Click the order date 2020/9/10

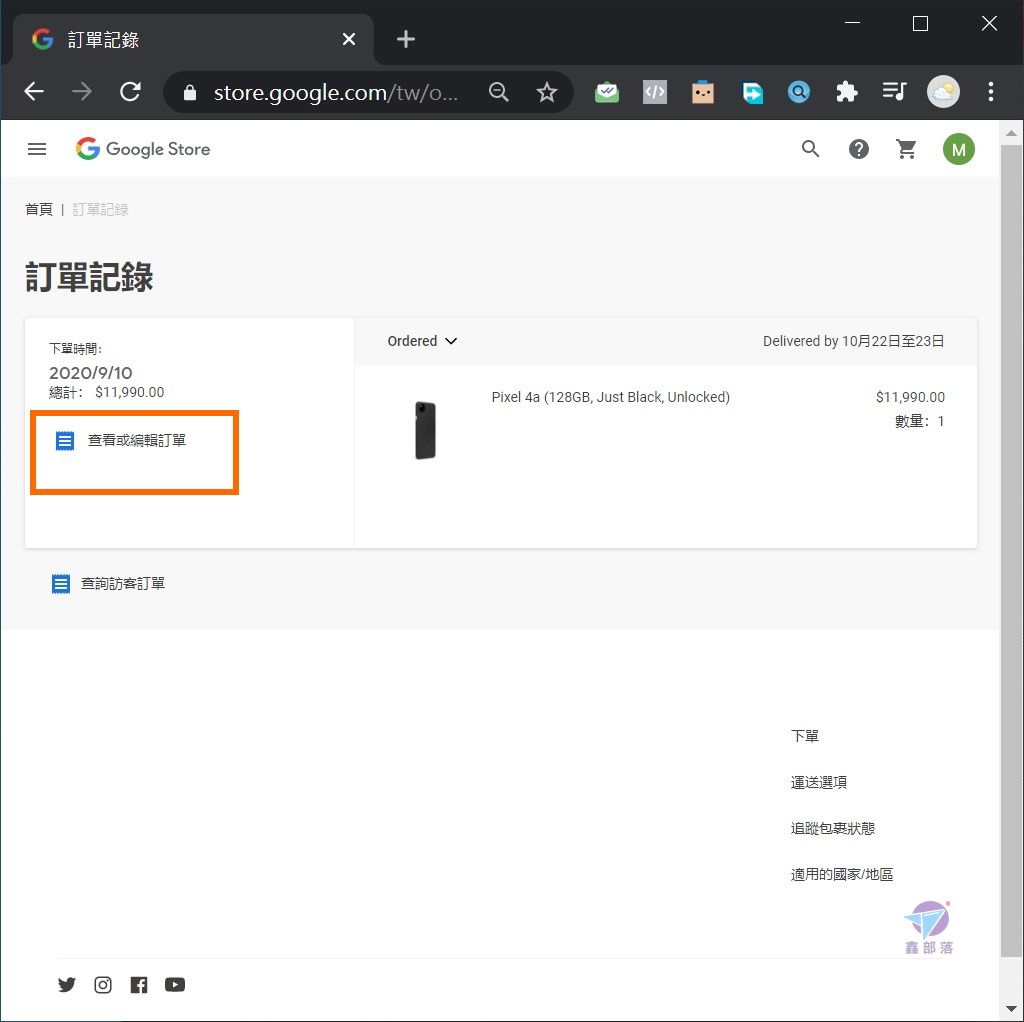[x=91, y=373]
